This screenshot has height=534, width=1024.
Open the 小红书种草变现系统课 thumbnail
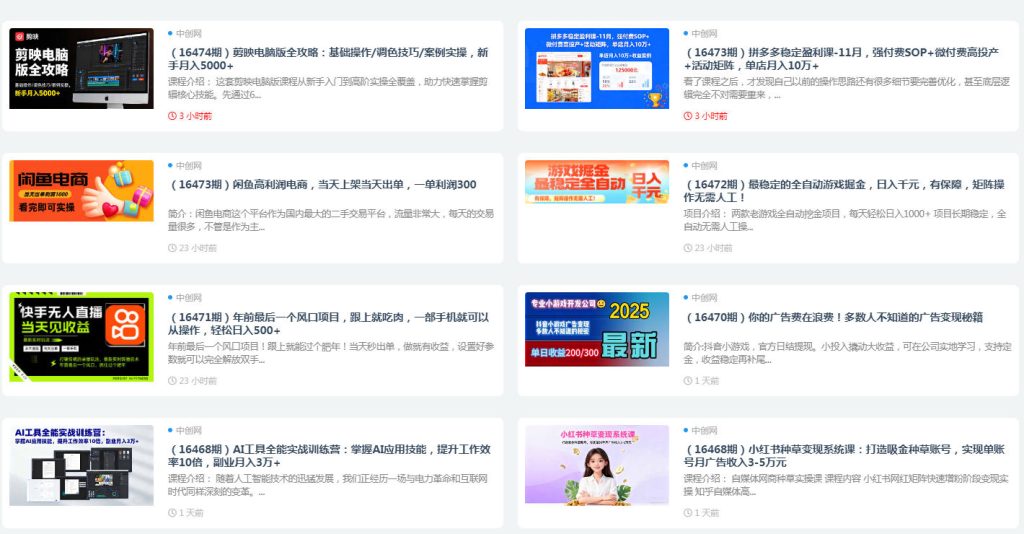tap(597, 464)
